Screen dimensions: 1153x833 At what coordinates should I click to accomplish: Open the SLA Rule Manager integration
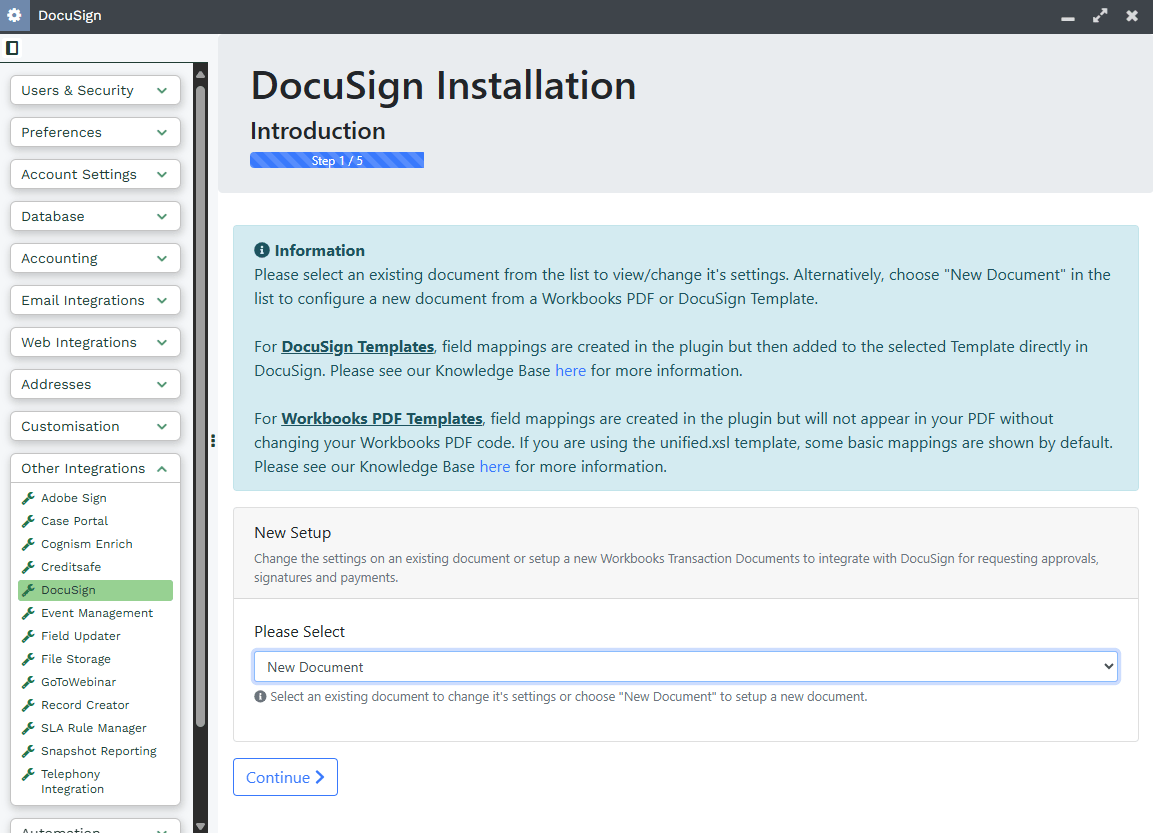(93, 728)
